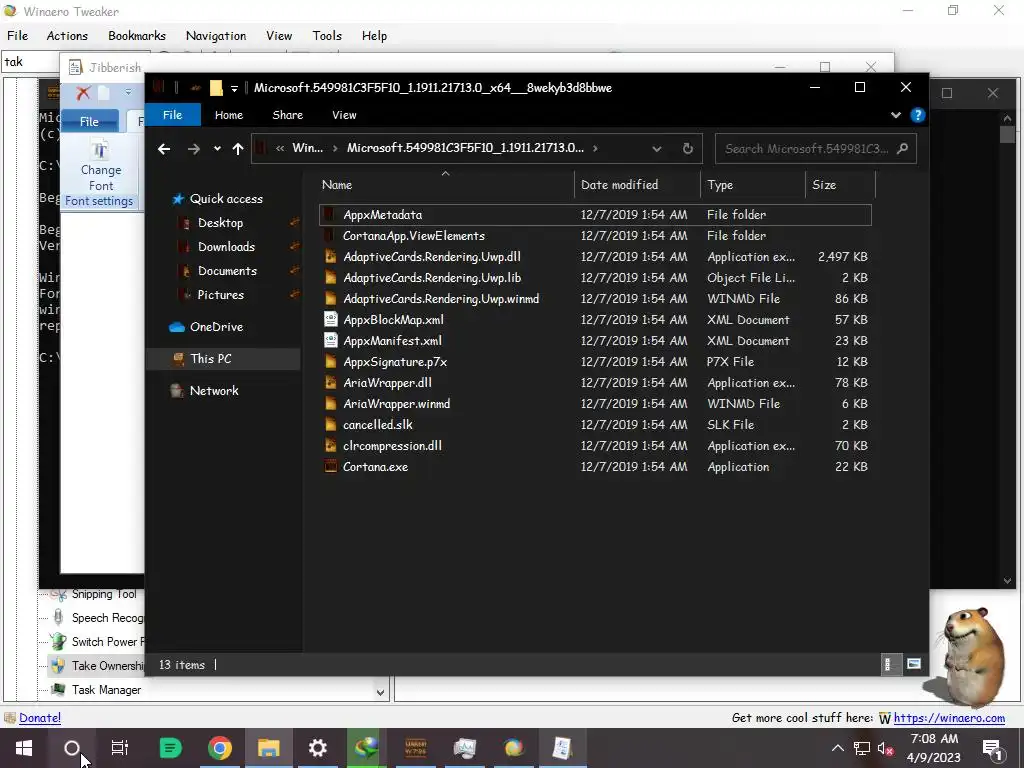The height and width of the screenshot is (768, 1024).
Task: Open Winaero Tweaker Tools menu
Action: point(327,36)
